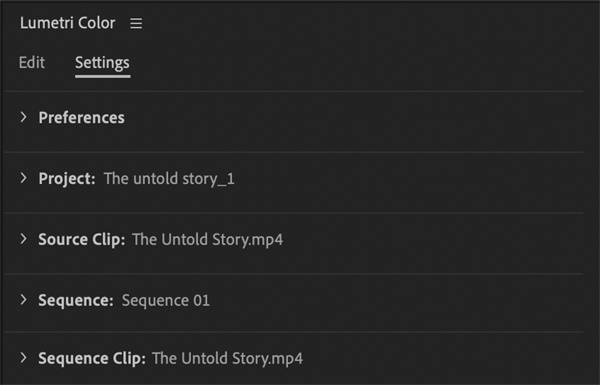Screen dimensions: 600x385
Task: Click the Project: heading label
Action: 67,179
